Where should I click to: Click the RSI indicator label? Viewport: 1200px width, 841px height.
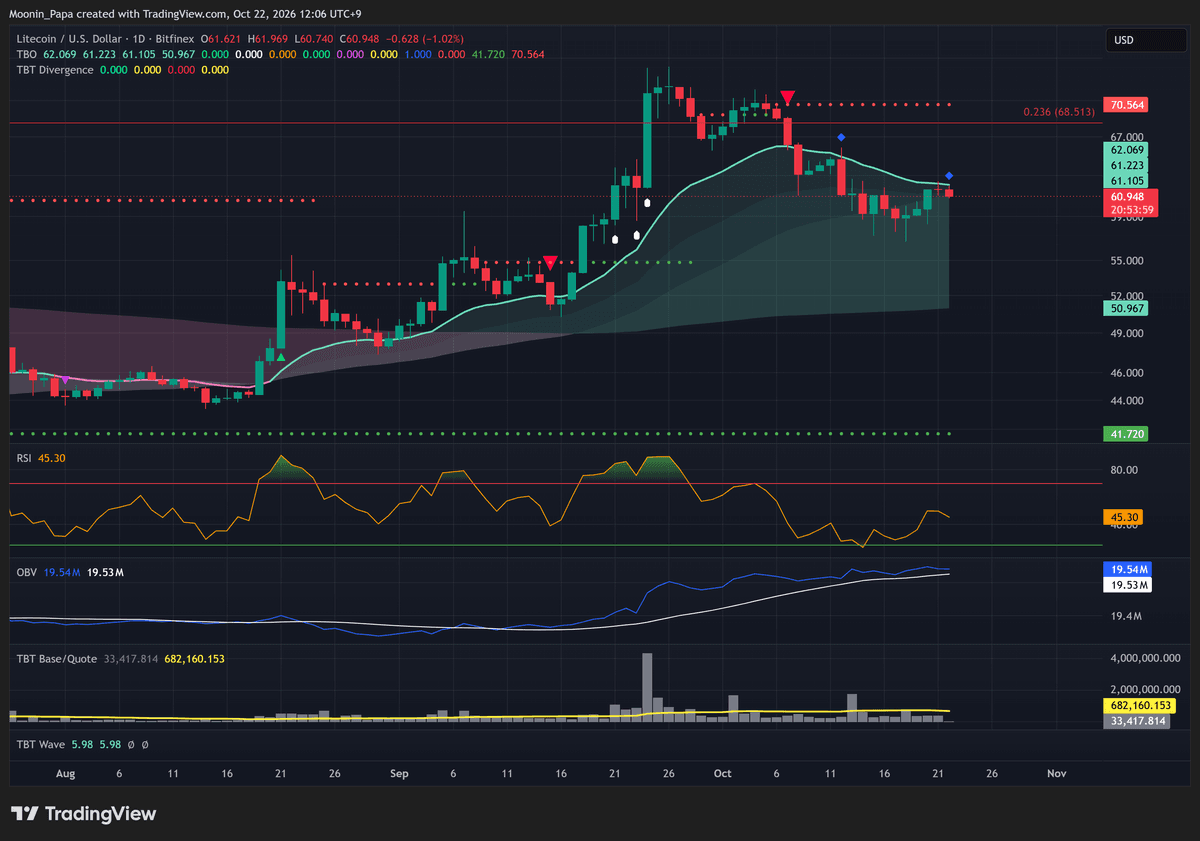[x=25, y=458]
